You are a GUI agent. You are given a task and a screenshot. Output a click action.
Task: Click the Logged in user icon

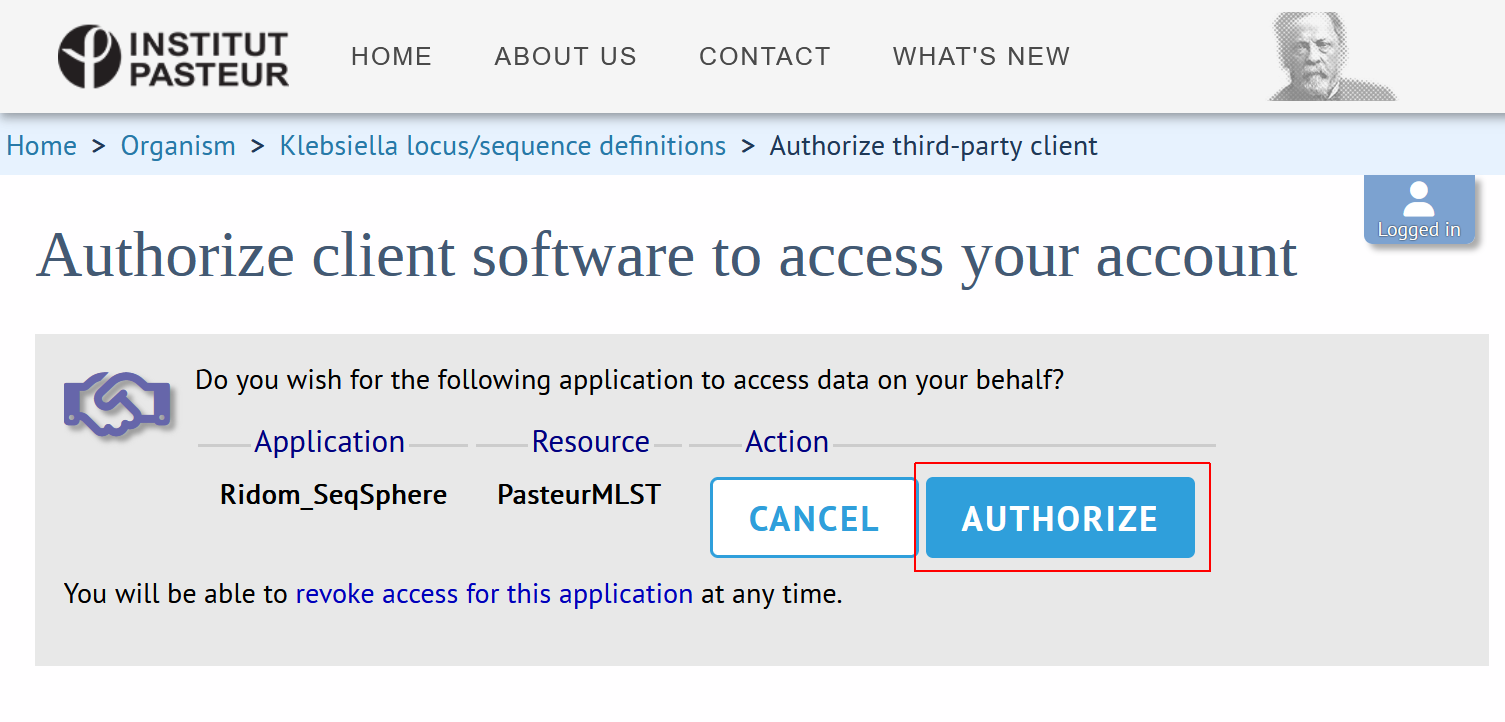point(1418,209)
